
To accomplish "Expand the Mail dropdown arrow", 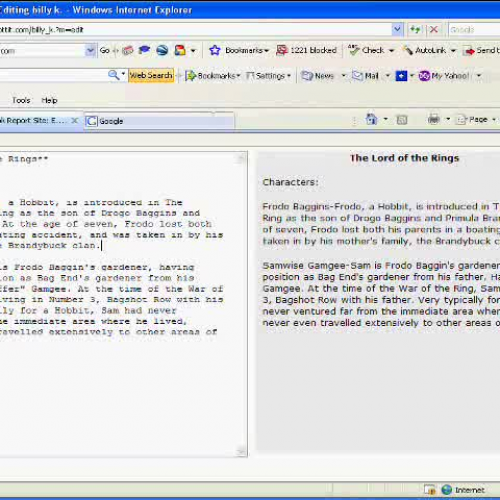I will point(388,76).
